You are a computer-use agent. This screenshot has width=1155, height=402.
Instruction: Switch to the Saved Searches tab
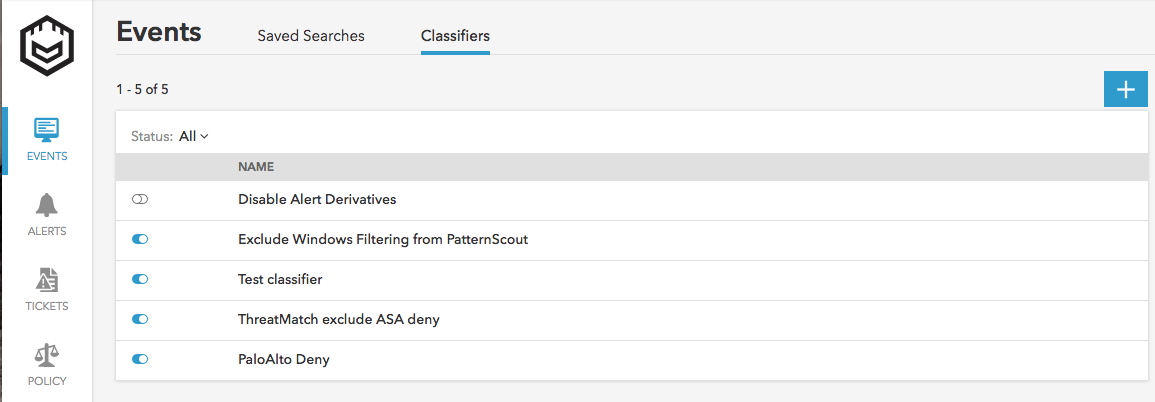click(311, 36)
